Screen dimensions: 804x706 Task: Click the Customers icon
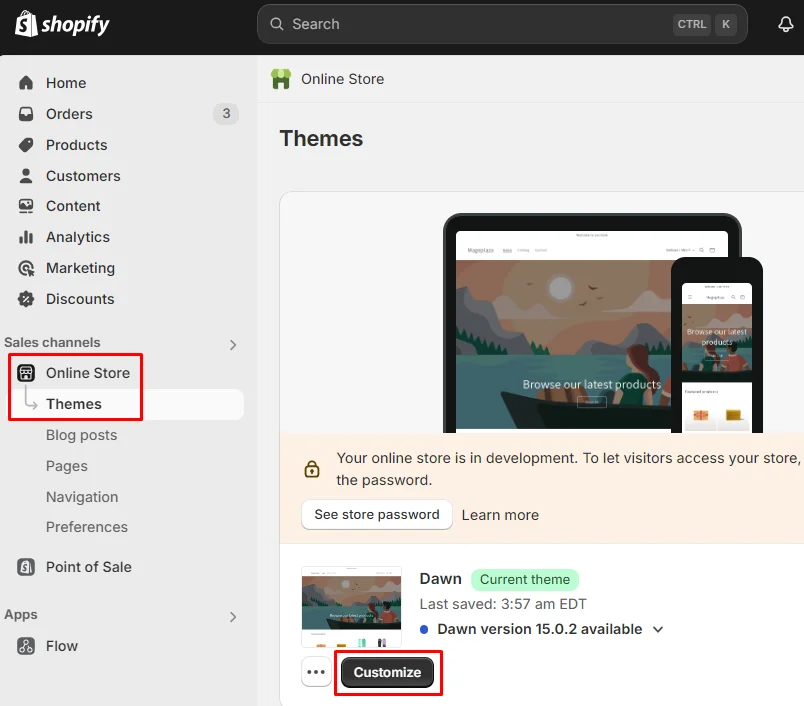point(24,175)
